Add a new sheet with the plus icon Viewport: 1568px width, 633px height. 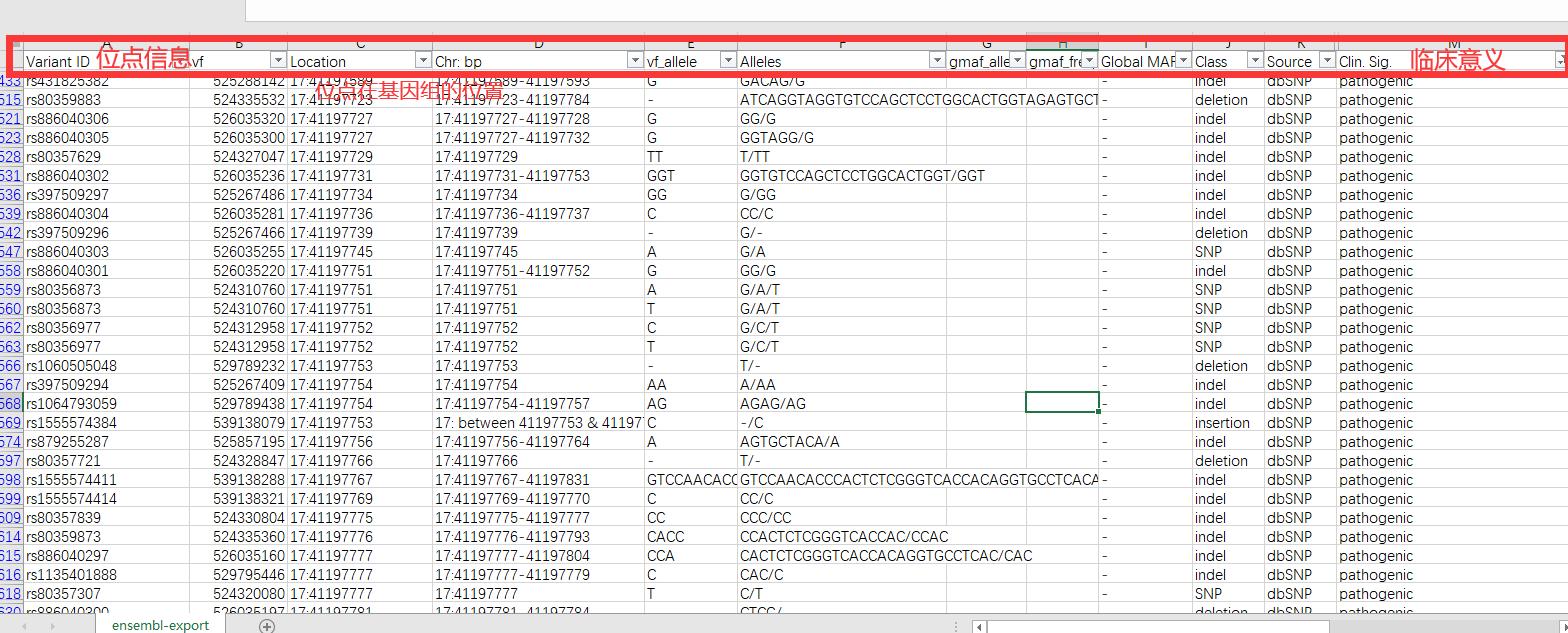point(267,626)
